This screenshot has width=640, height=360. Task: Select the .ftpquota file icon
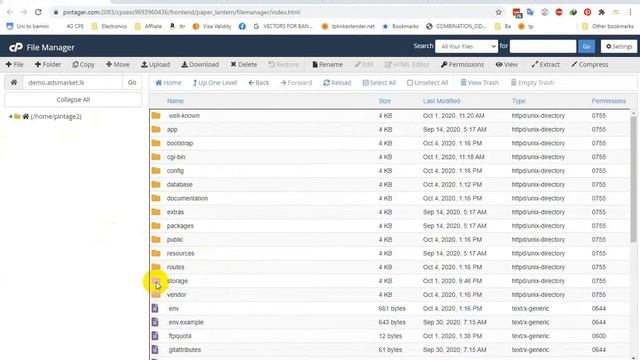(155, 336)
